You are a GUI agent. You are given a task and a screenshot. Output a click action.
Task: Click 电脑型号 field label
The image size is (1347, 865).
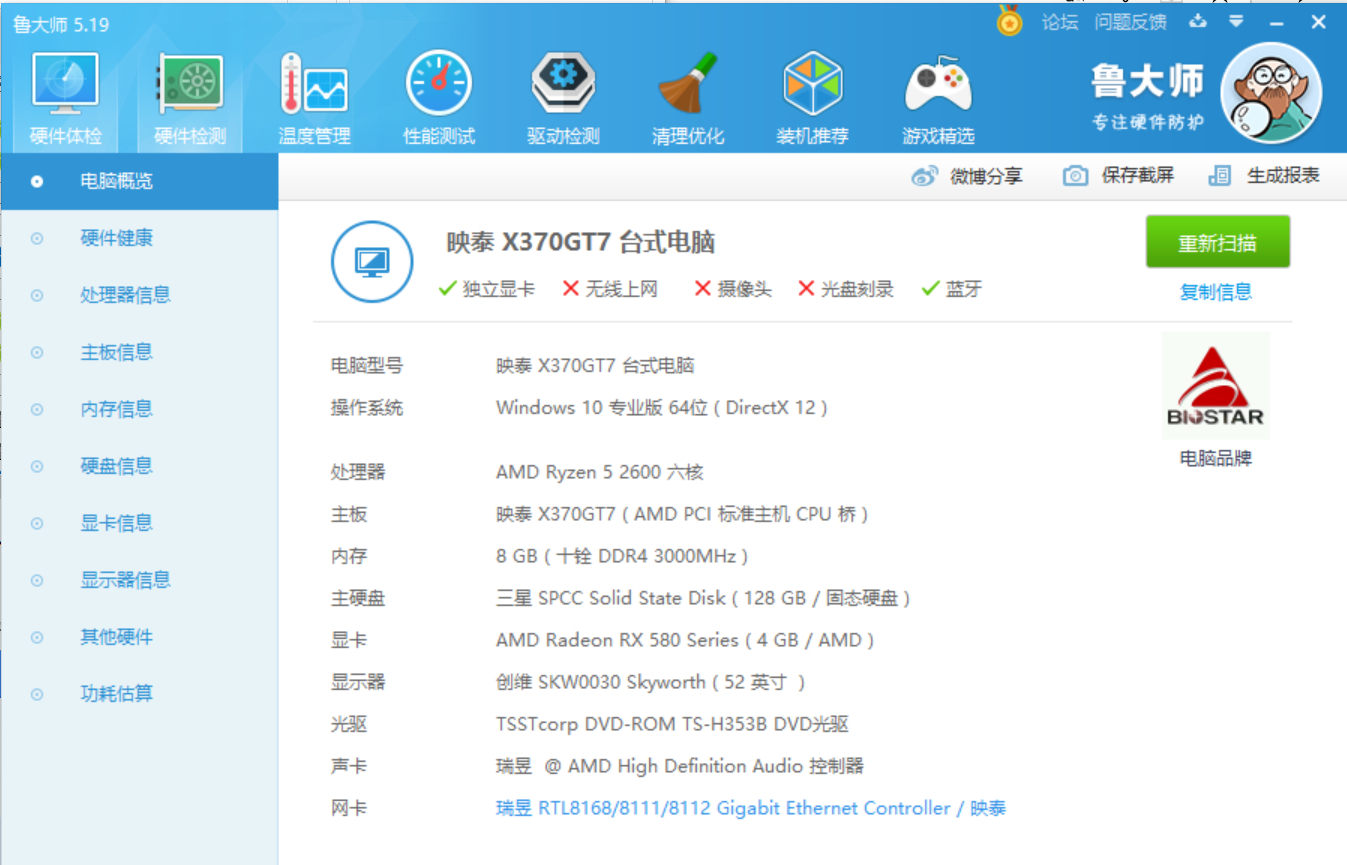coord(367,366)
